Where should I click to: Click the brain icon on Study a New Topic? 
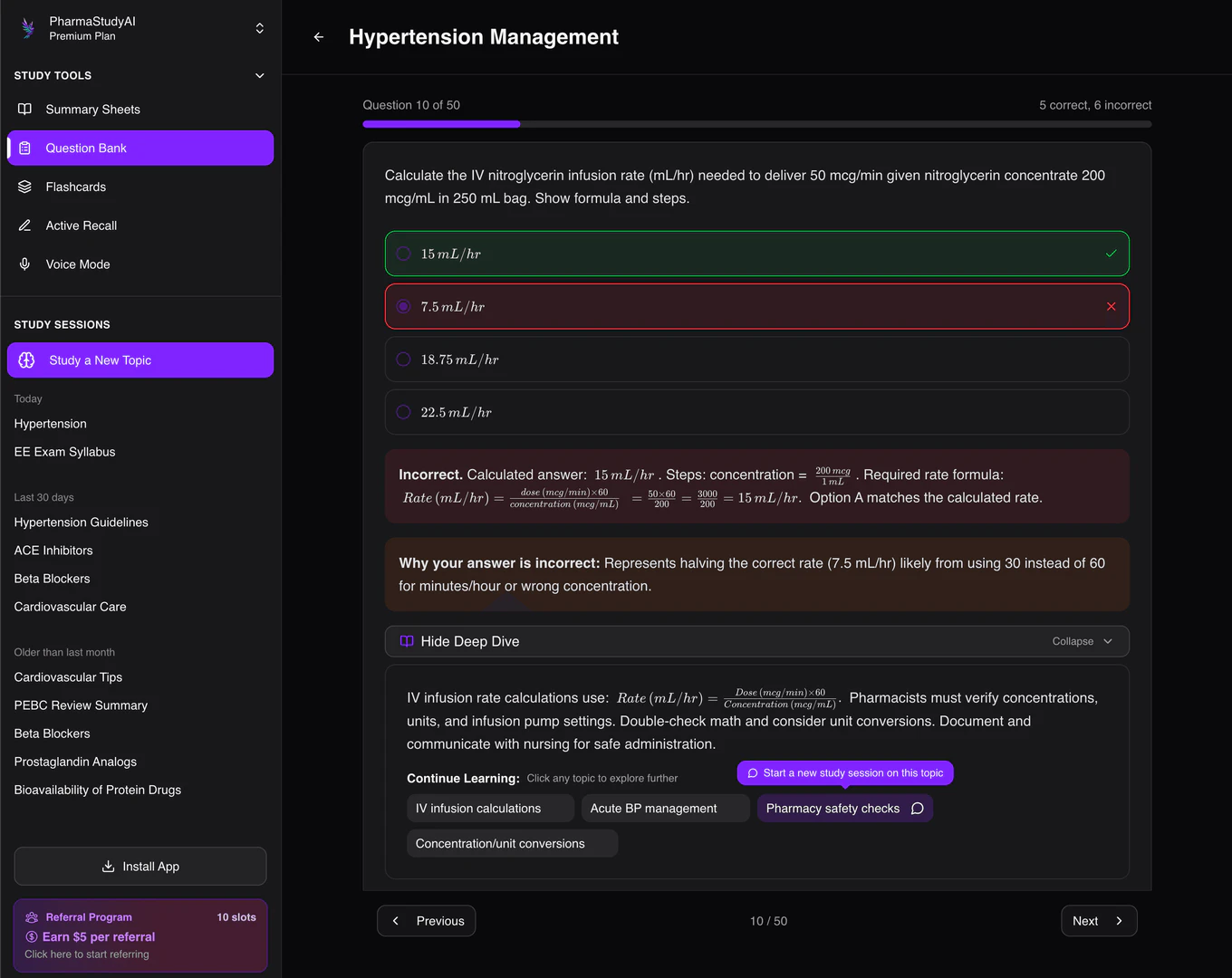[24, 360]
